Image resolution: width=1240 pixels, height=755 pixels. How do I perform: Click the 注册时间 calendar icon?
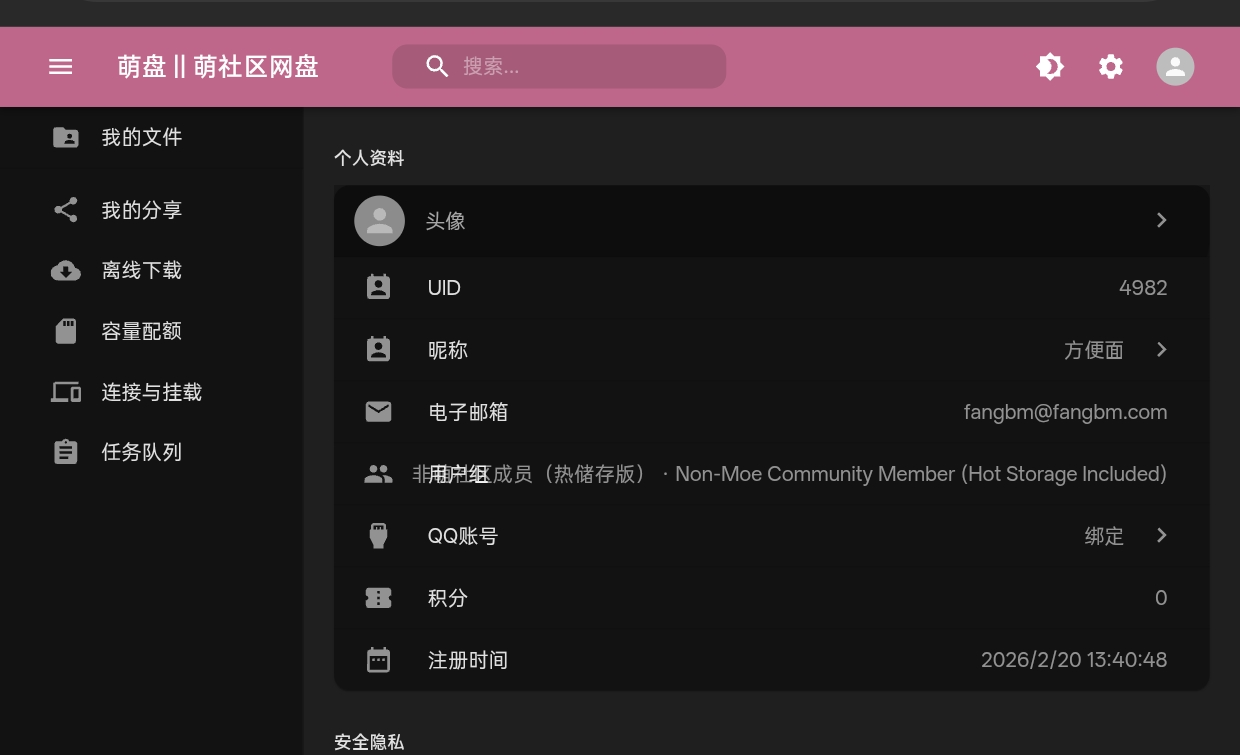378,660
